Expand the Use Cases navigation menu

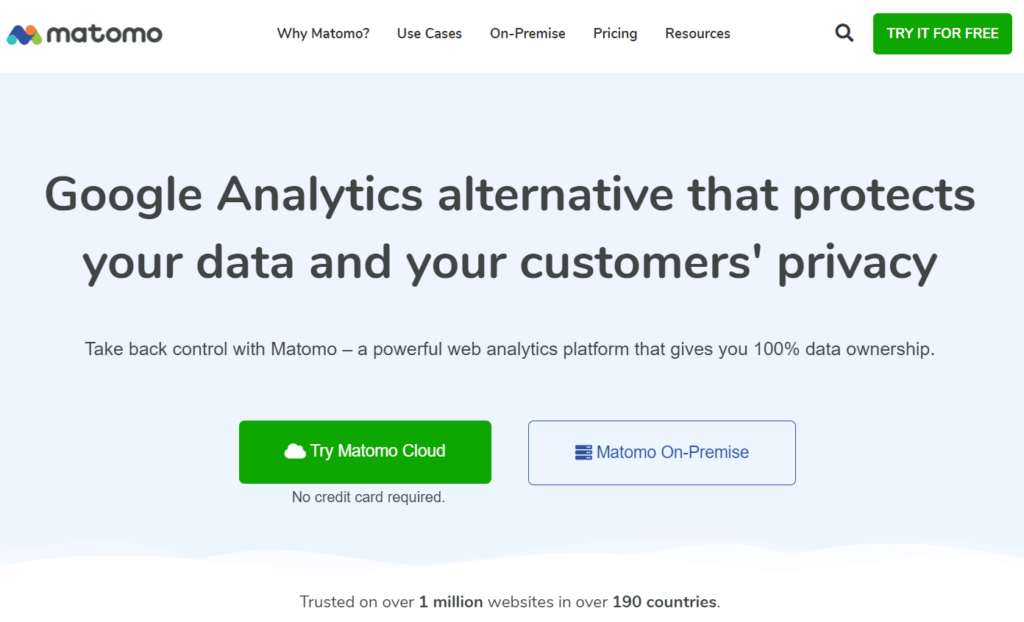coord(429,33)
